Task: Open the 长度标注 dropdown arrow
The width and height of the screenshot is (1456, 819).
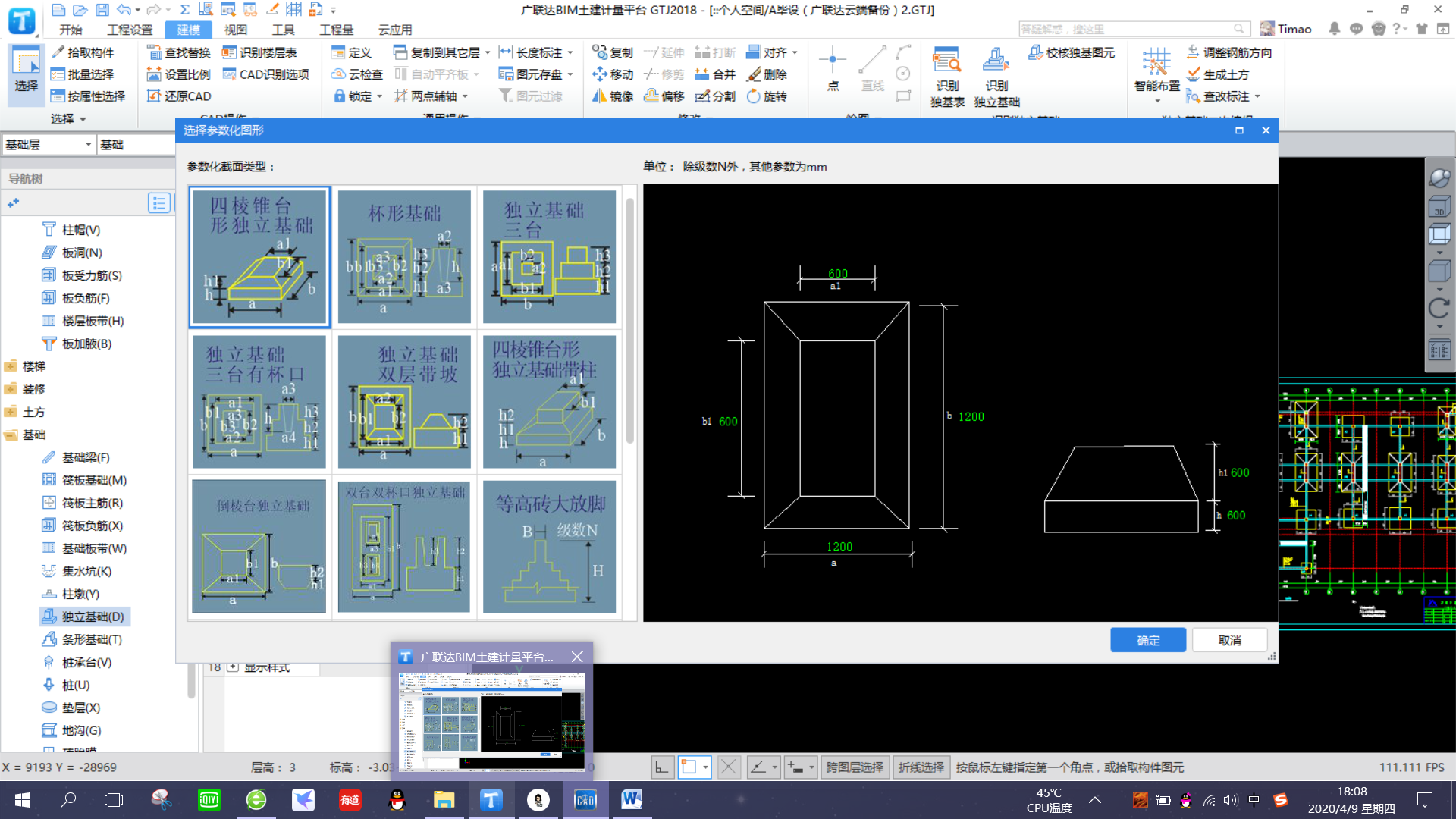Action: [570, 52]
